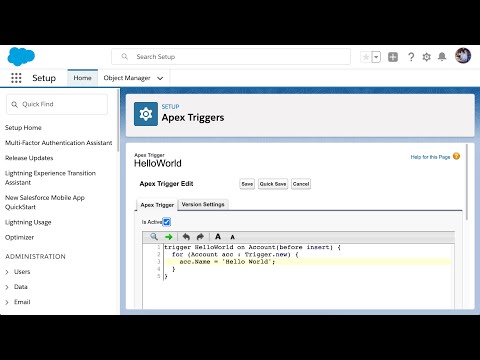Viewport: 480px width, 360px height.
Task: Open the help question mark icon
Action: pyautogui.click(x=411, y=57)
